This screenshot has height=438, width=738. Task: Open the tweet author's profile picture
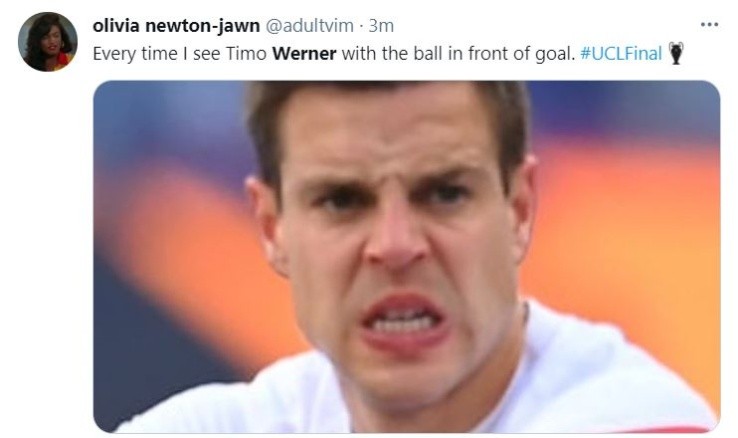click(x=48, y=42)
